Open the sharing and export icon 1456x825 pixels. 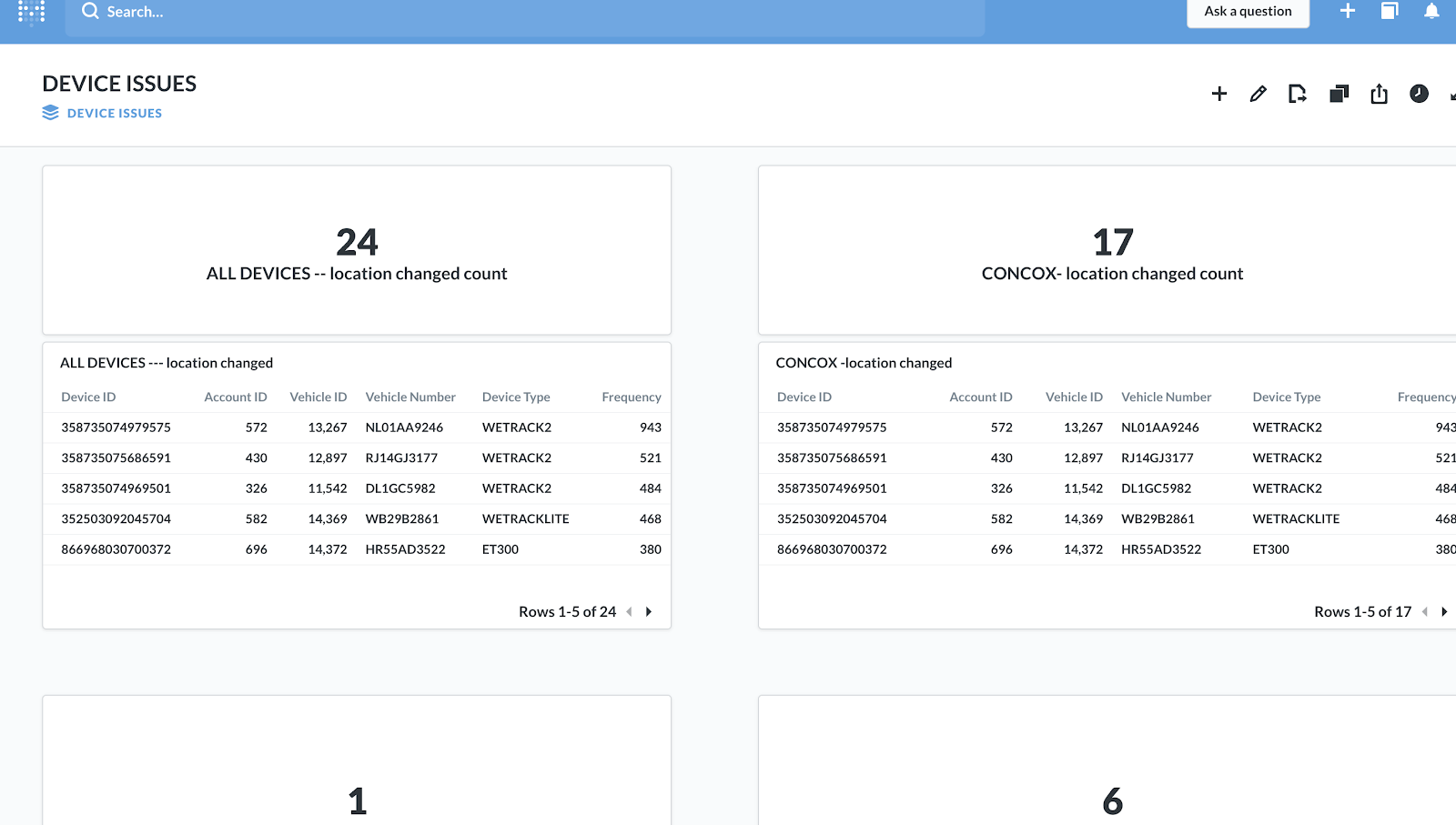1379,94
